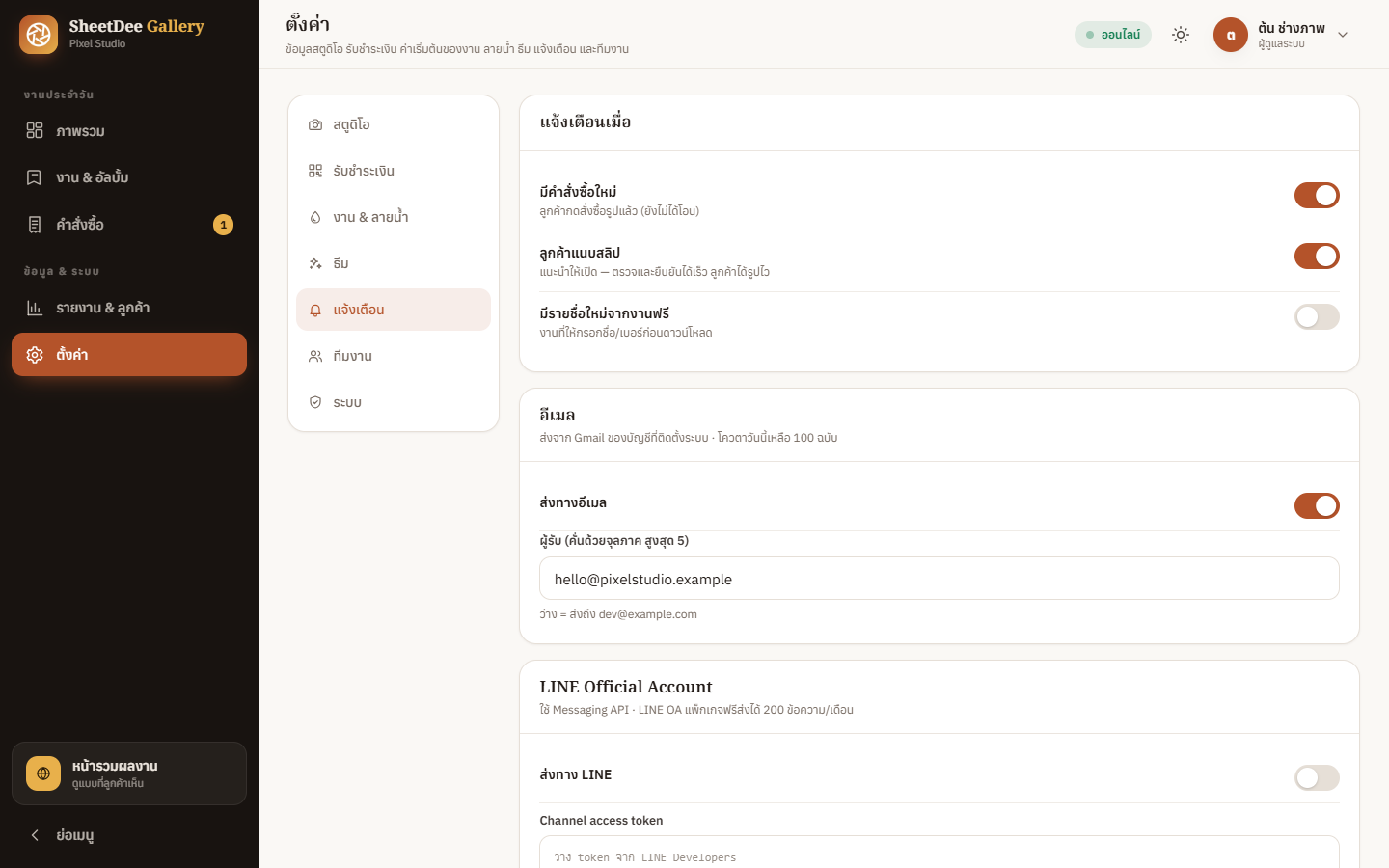
Task: Click the hint text ว่าง = ส่งถึง dev@example.com
Action: (x=618, y=614)
